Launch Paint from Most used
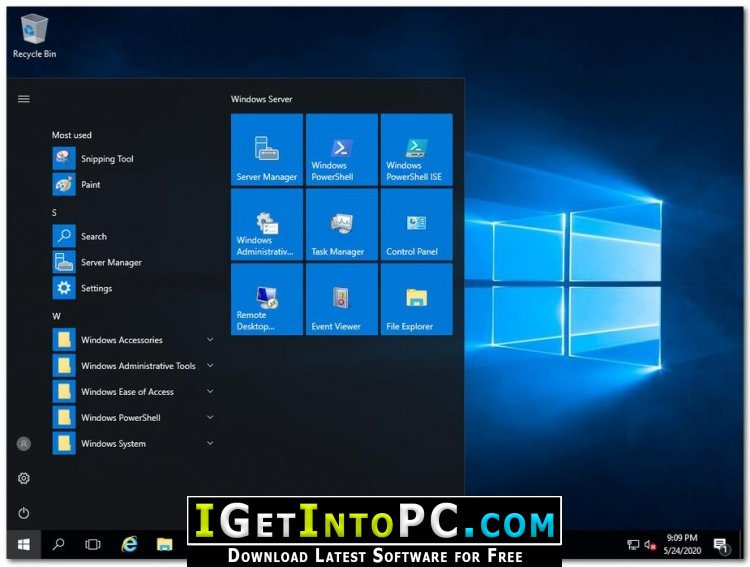 (x=134, y=185)
